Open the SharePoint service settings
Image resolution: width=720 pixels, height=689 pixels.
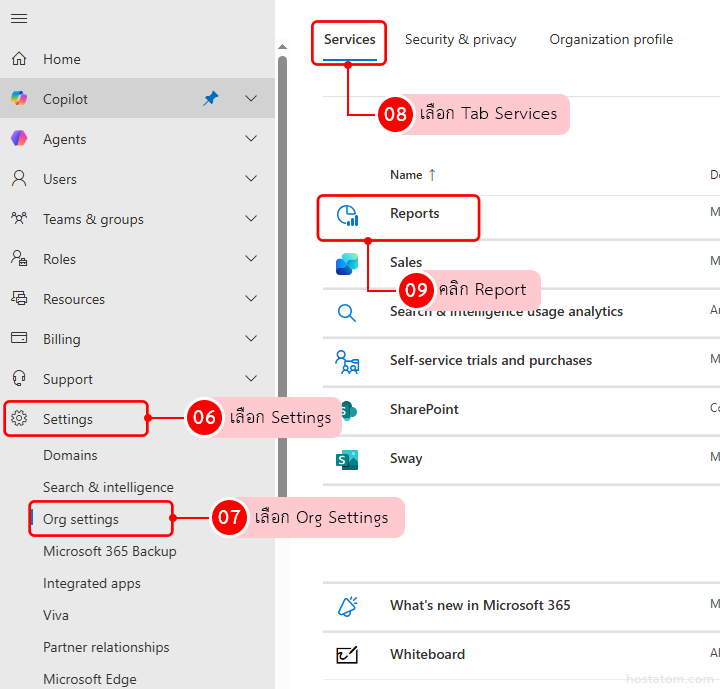[x=424, y=410]
